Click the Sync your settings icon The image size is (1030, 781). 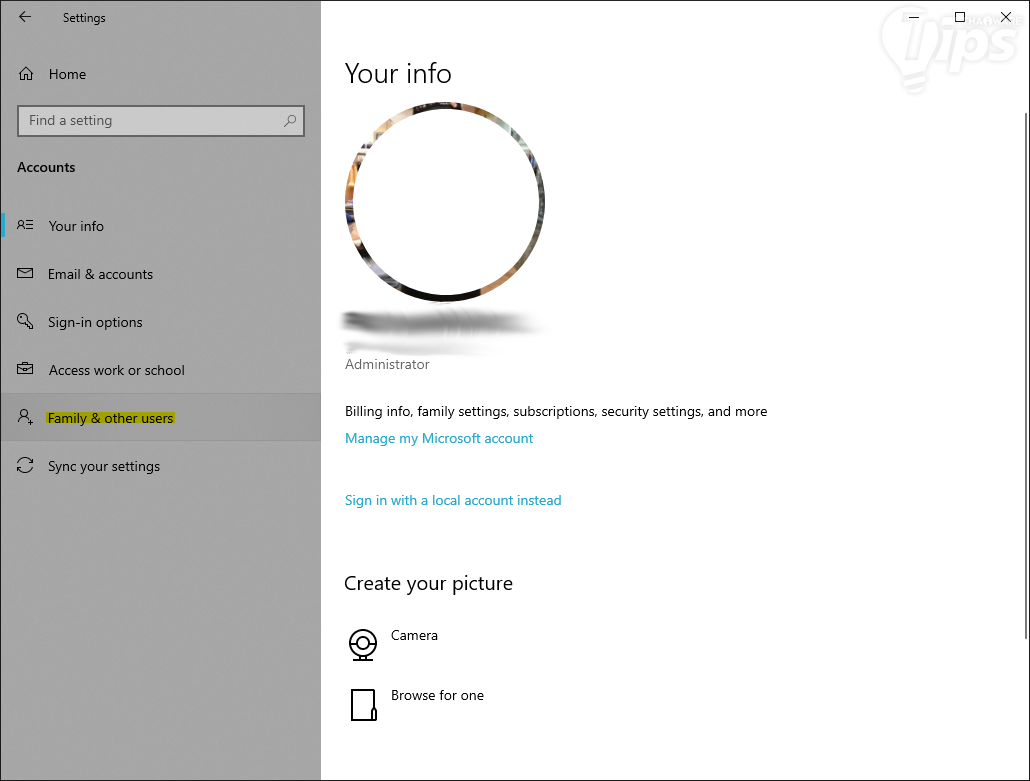(x=26, y=466)
